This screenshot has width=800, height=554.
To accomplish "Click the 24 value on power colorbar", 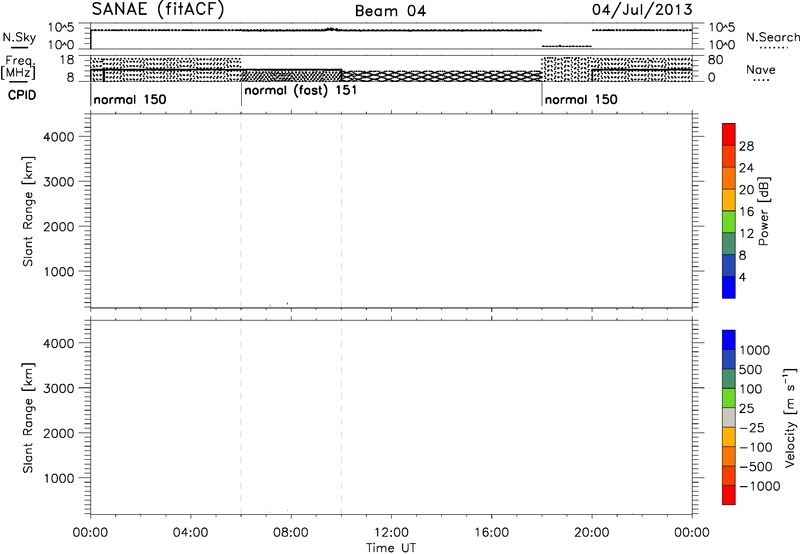I will click(746, 168).
